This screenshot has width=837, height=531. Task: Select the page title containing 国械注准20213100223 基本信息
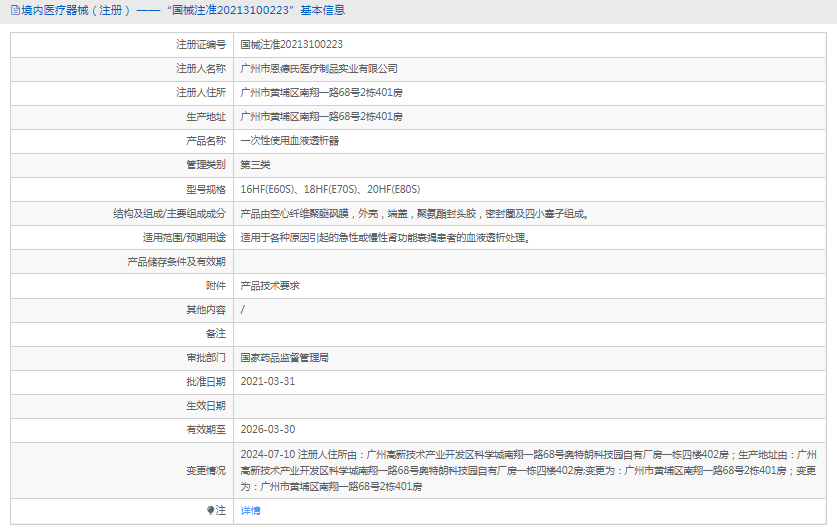pos(183,10)
